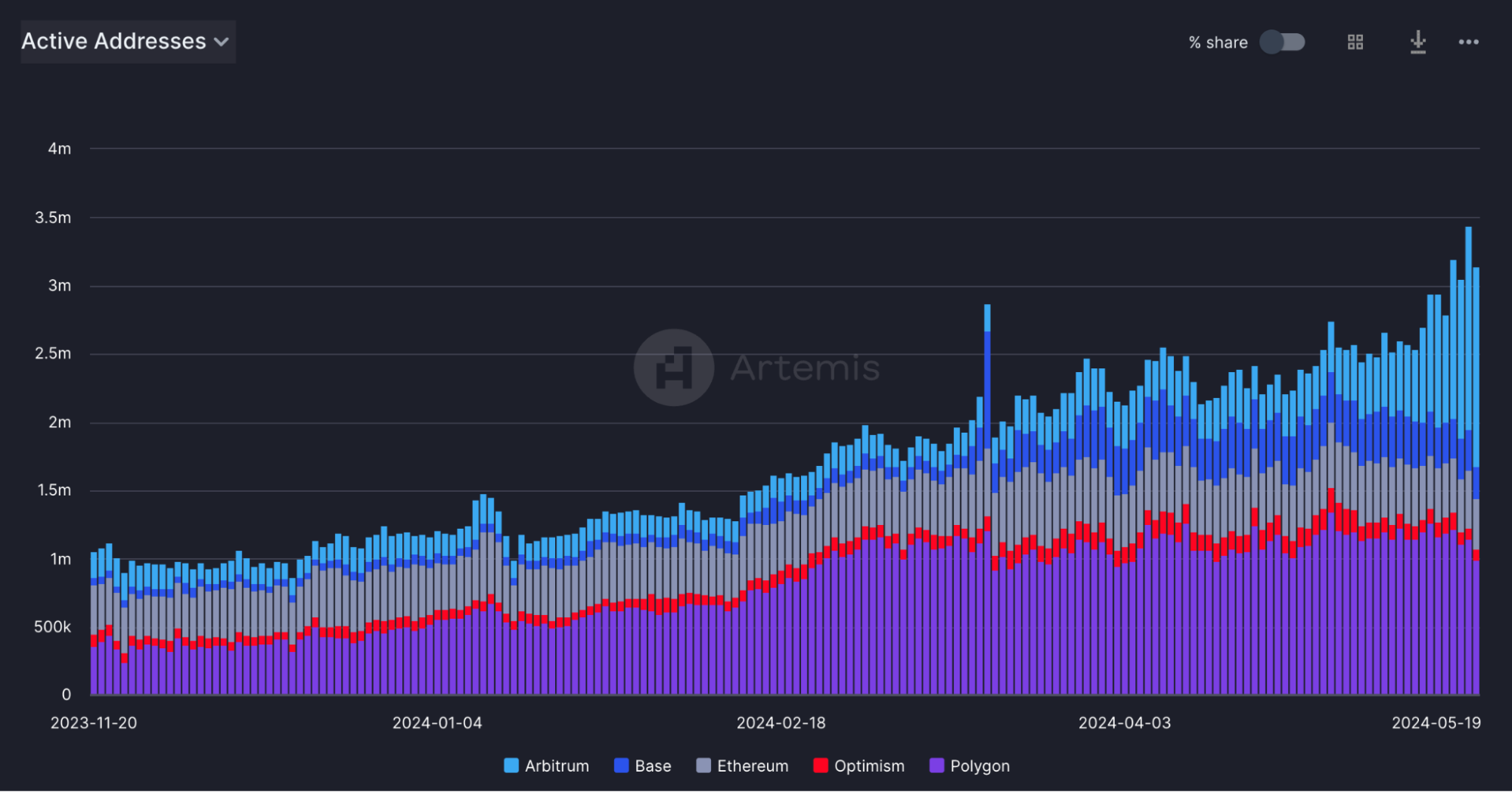Open the three-dot more options menu
The image size is (1512, 792).
1469,42
